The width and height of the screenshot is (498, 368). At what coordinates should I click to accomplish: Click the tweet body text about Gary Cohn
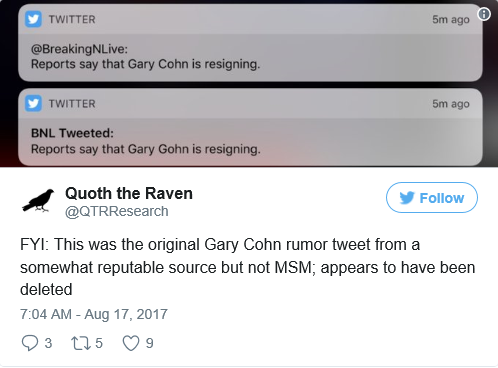click(247, 267)
